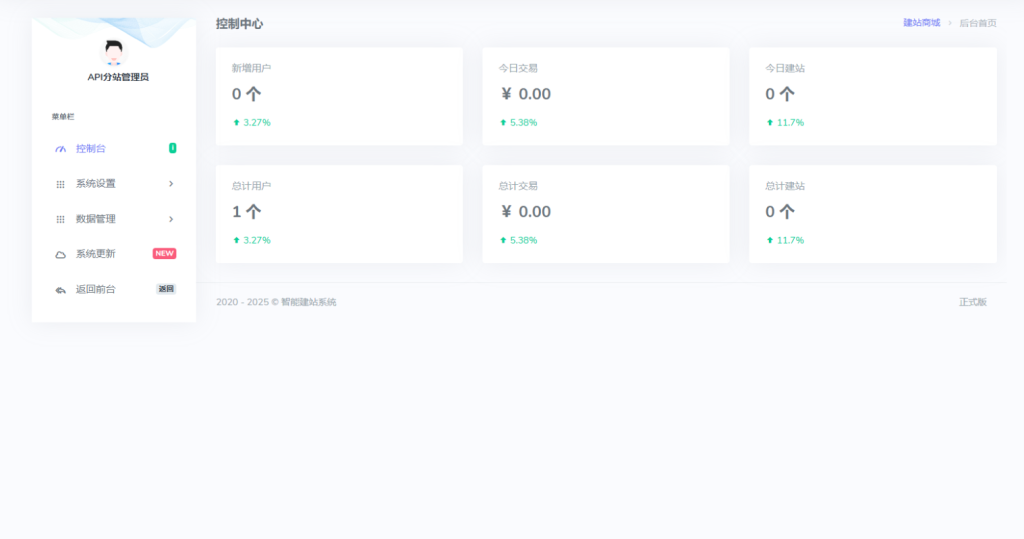1024x539 pixels.
Task: Click the green up arrow under 新增用户
Action: point(237,123)
